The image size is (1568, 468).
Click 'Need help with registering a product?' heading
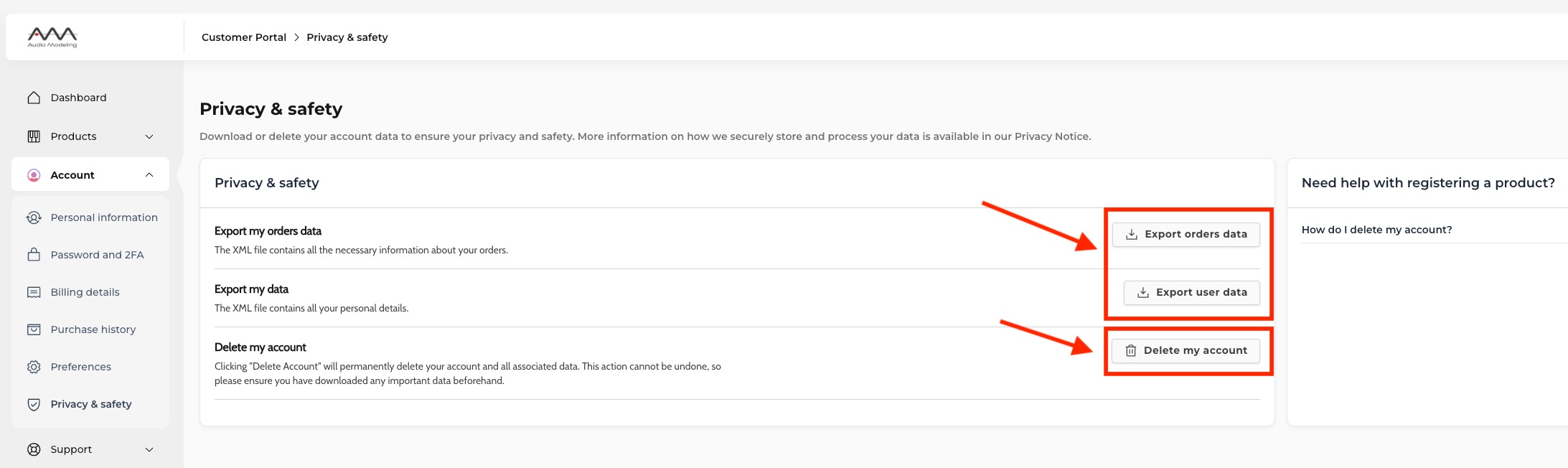(1428, 183)
